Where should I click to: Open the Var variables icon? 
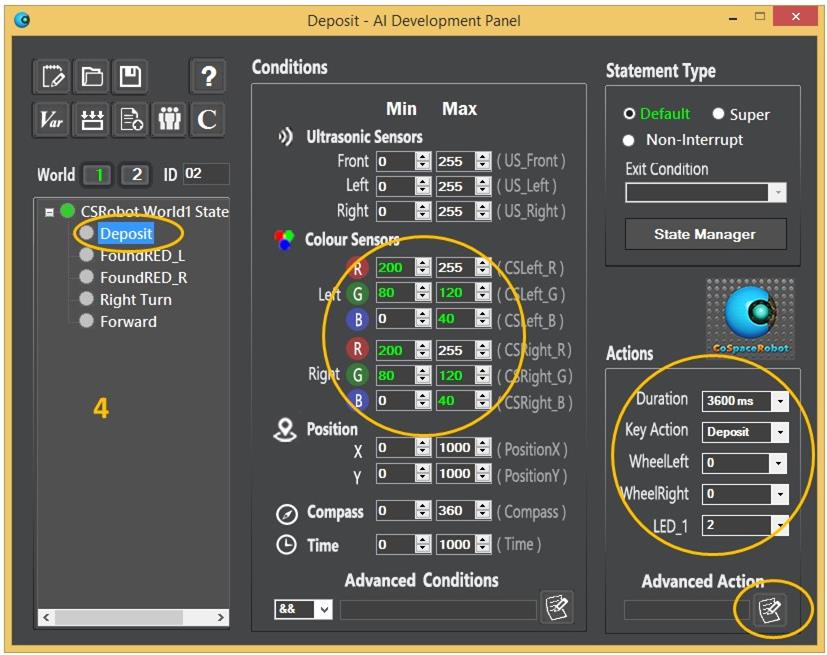coord(52,119)
